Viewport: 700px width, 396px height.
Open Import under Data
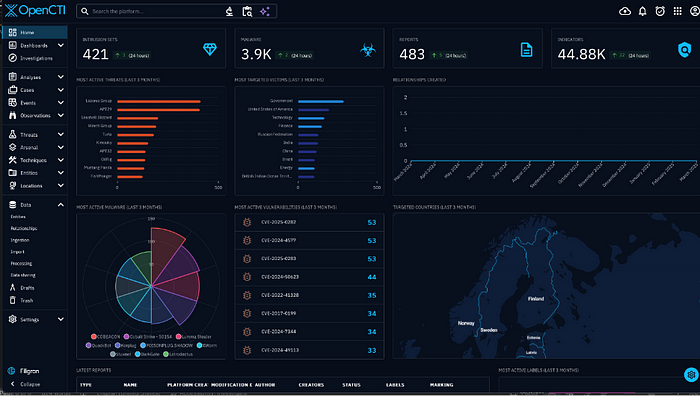17,252
